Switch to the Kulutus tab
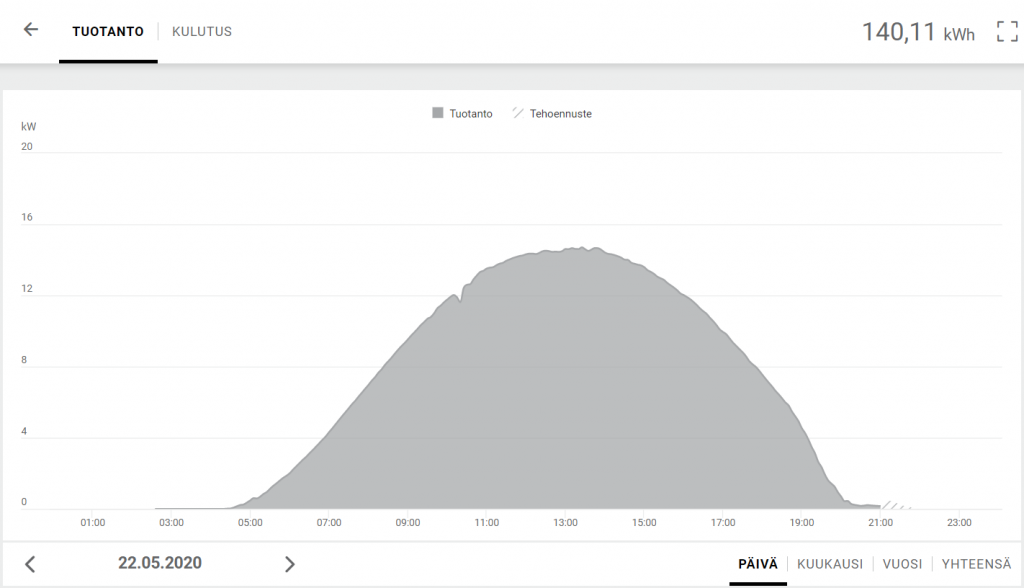The image size is (1024, 588). point(202,31)
